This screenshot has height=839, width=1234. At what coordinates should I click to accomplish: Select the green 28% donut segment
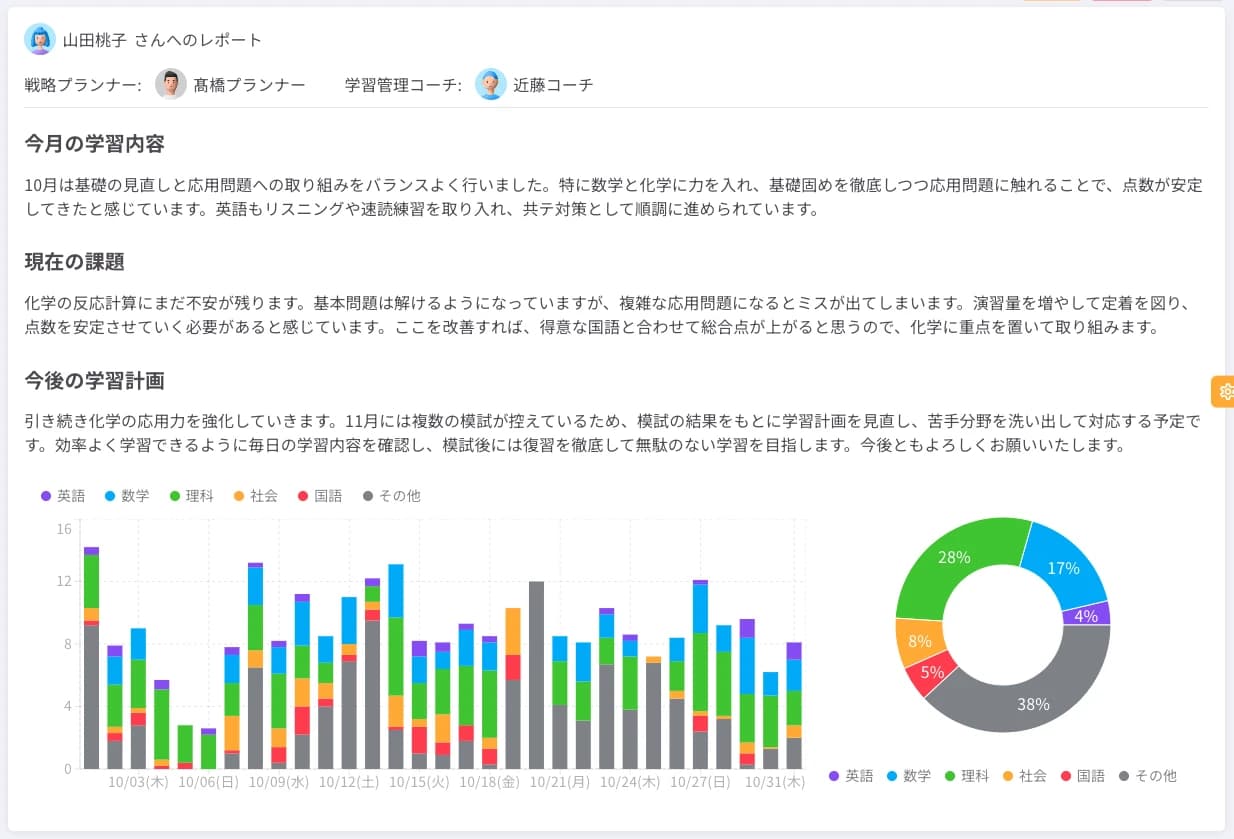click(x=955, y=557)
